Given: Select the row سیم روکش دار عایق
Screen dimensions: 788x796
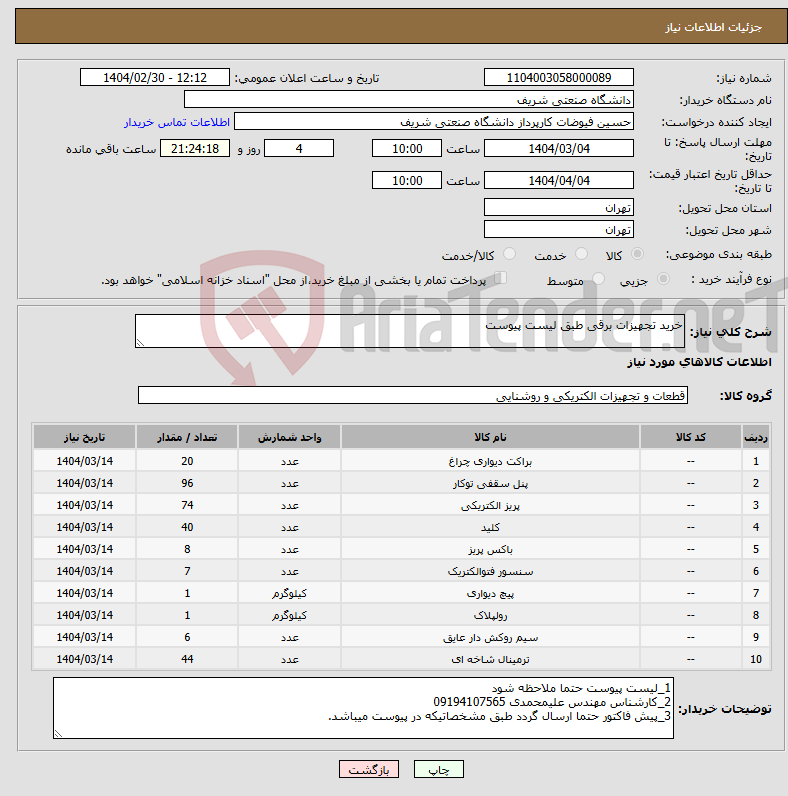Looking at the screenshot, I should [402, 637].
